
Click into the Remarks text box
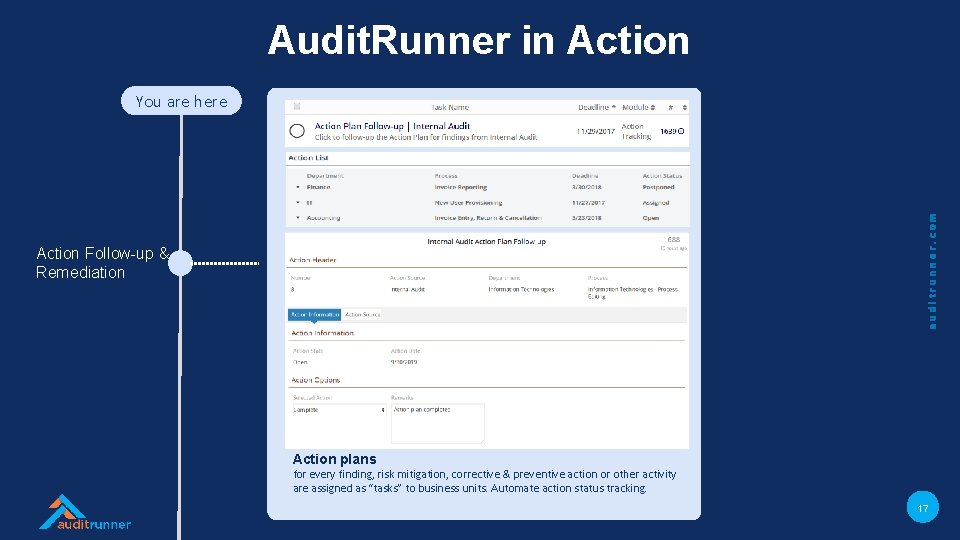click(438, 423)
